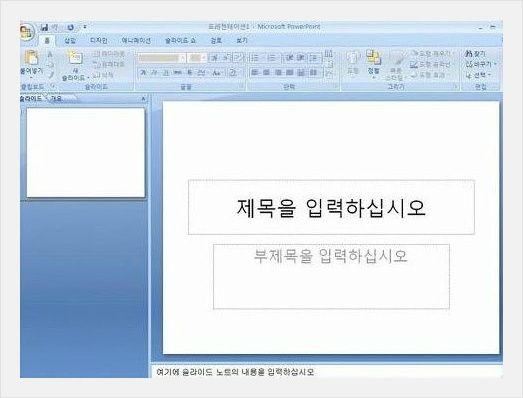
Task: Save the presentation from quick access toolbar
Action: coord(44,27)
